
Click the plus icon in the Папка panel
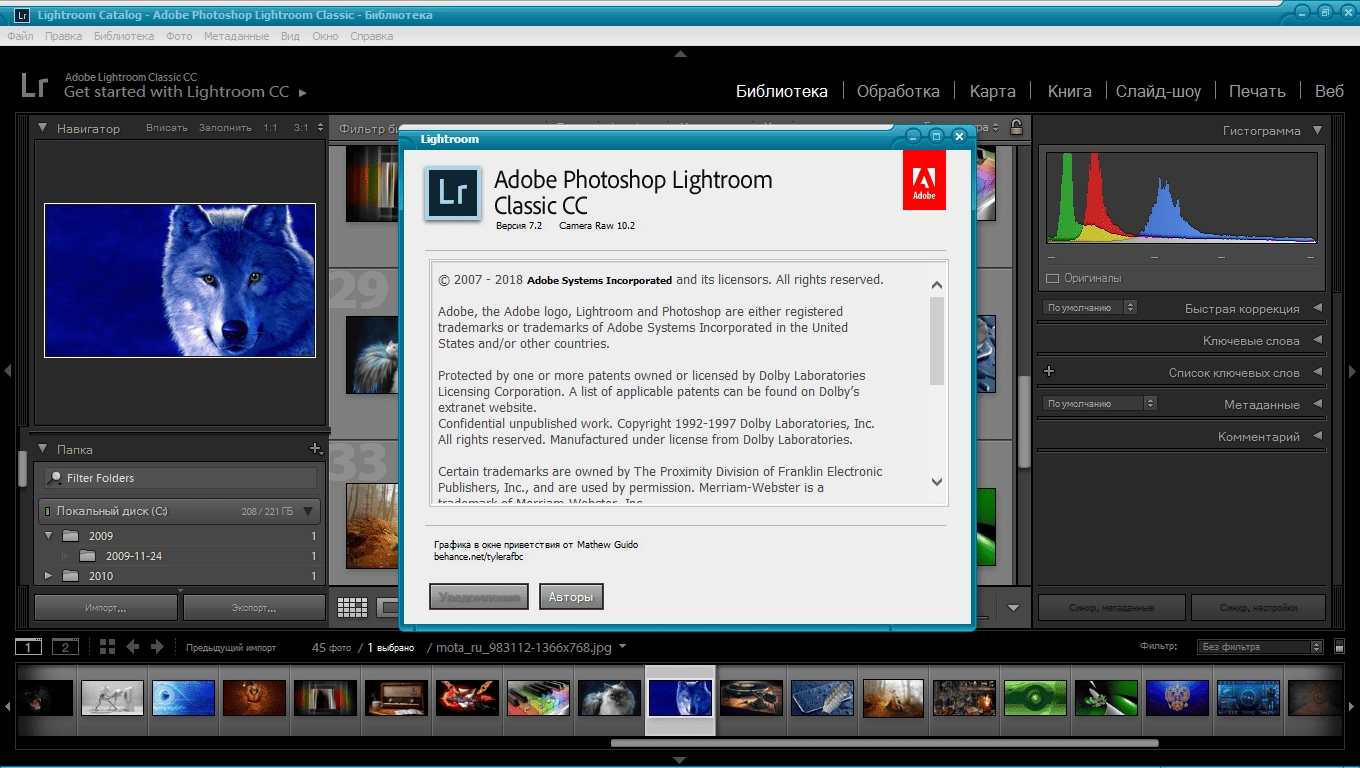point(316,449)
